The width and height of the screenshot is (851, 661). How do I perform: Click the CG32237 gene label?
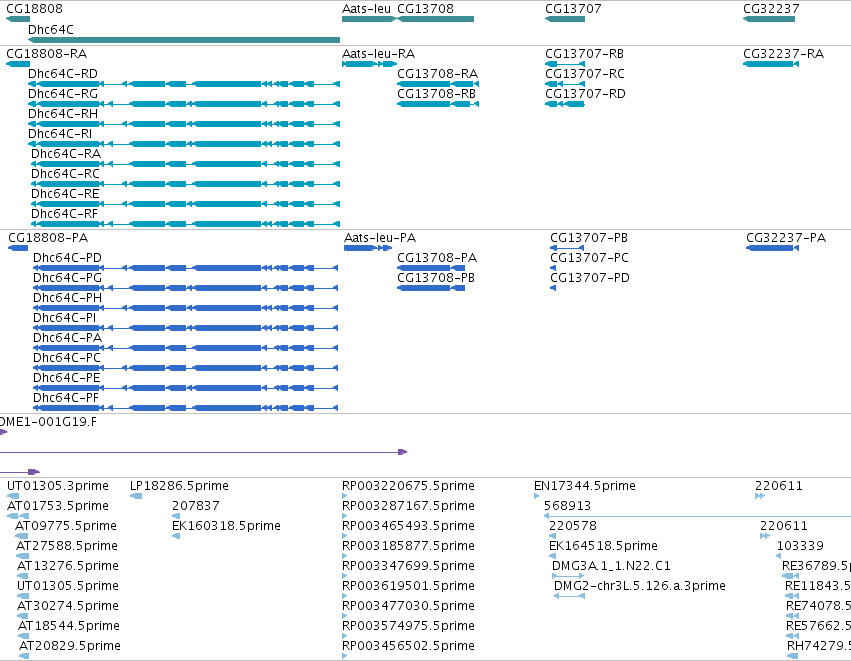pos(771,9)
